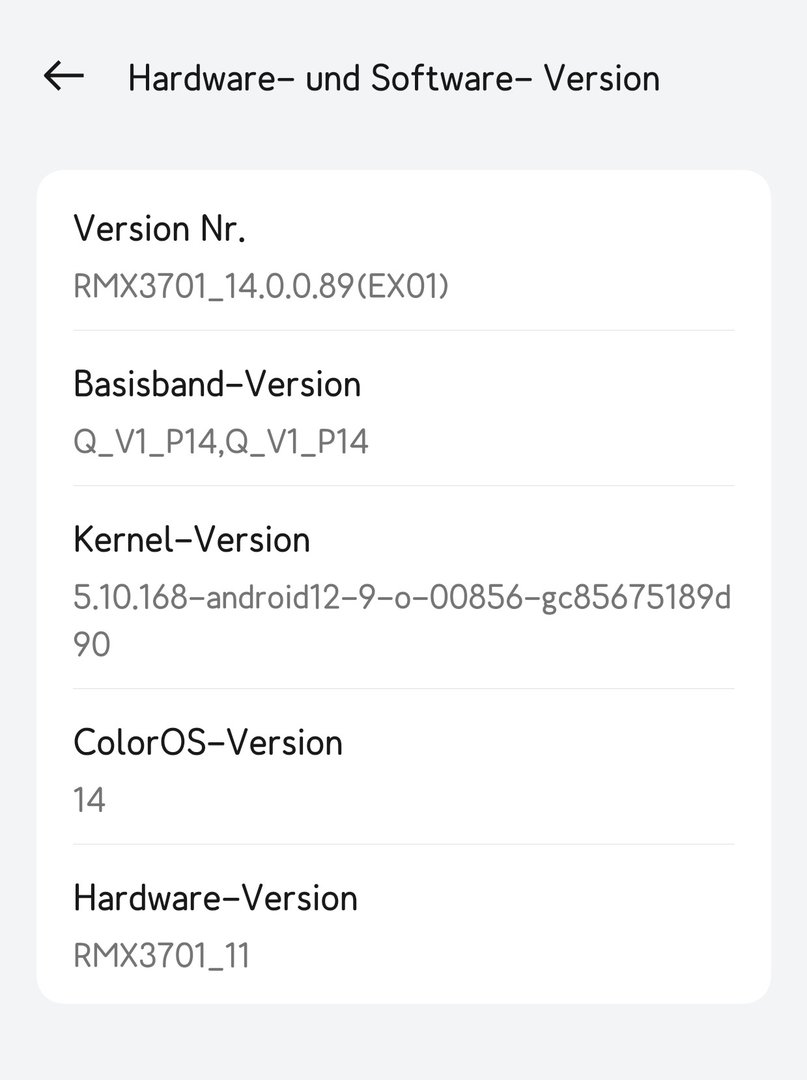Image resolution: width=807 pixels, height=1080 pixels.
Task: Select the Version Nr. label
Action: (159, 229)
